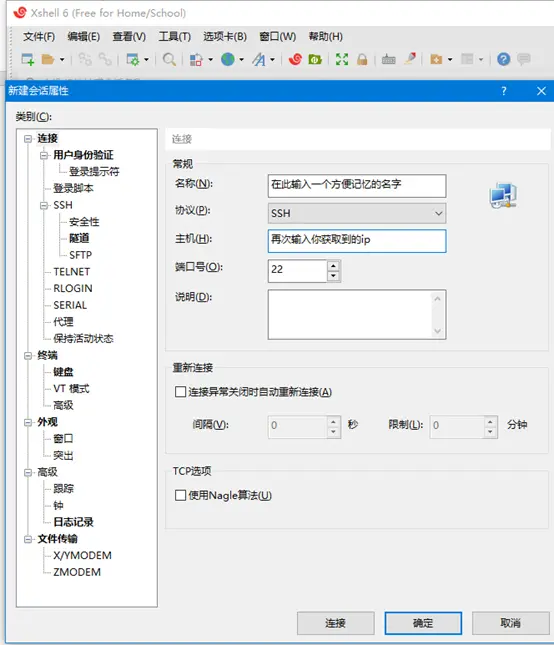Viewport: 554px width, 645px height.
Task: Enable auto reconnect on abnormal close
Action: pos(180,392)
